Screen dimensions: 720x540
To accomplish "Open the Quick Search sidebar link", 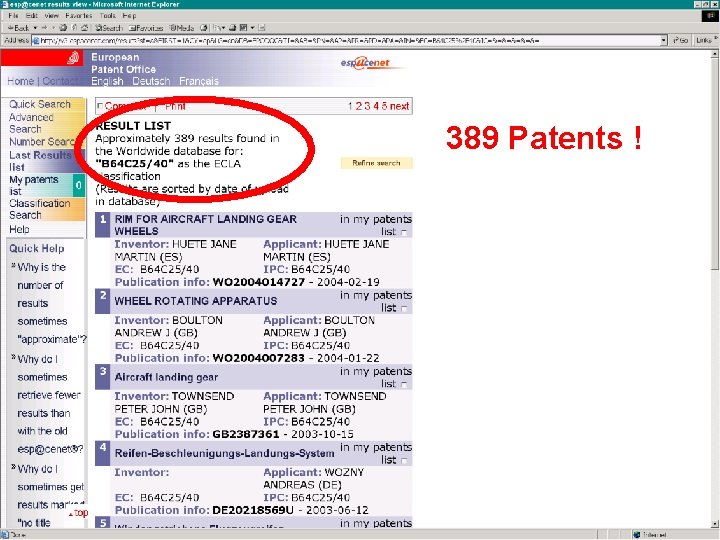I will [x=40, y=104].
